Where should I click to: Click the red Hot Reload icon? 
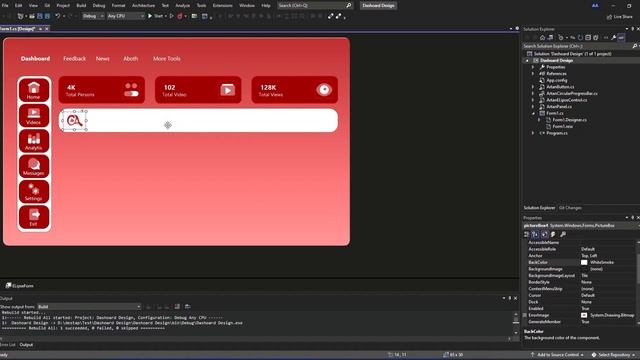point(180,16)
